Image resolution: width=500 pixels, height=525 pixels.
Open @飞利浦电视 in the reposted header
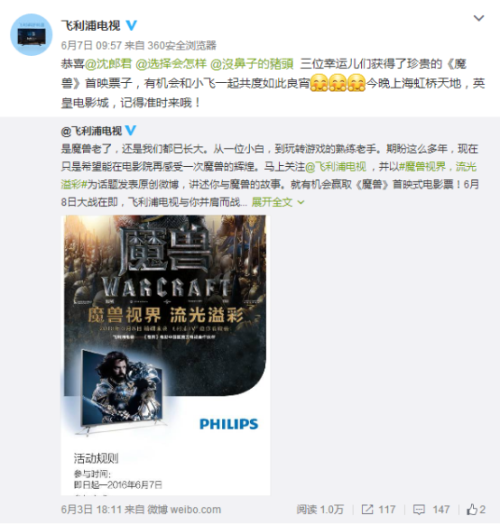coord(91,131)
